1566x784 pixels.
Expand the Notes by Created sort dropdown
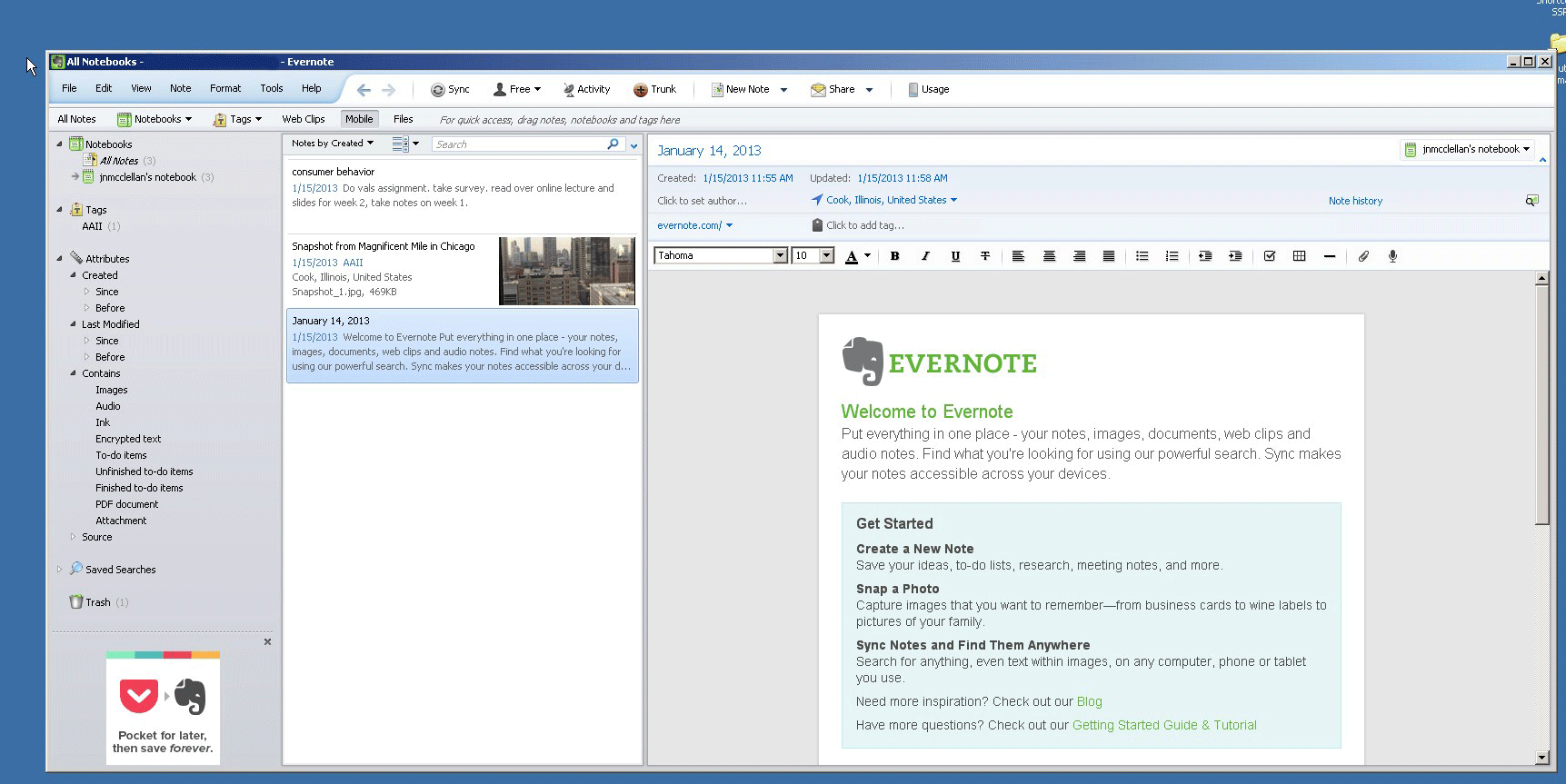[x=333, y=144]
